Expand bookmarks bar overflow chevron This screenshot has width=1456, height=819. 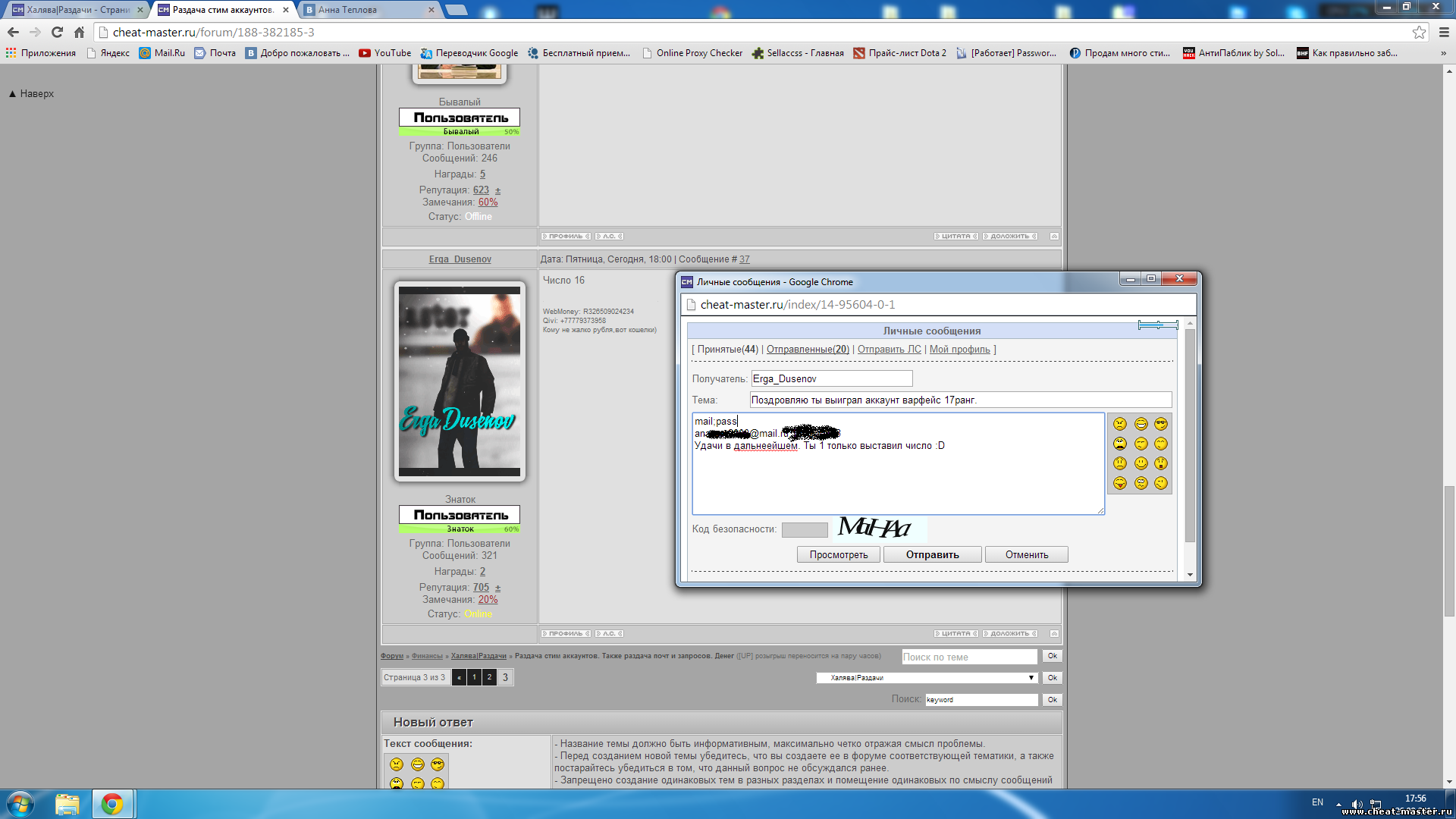[x=1443, y=53]
